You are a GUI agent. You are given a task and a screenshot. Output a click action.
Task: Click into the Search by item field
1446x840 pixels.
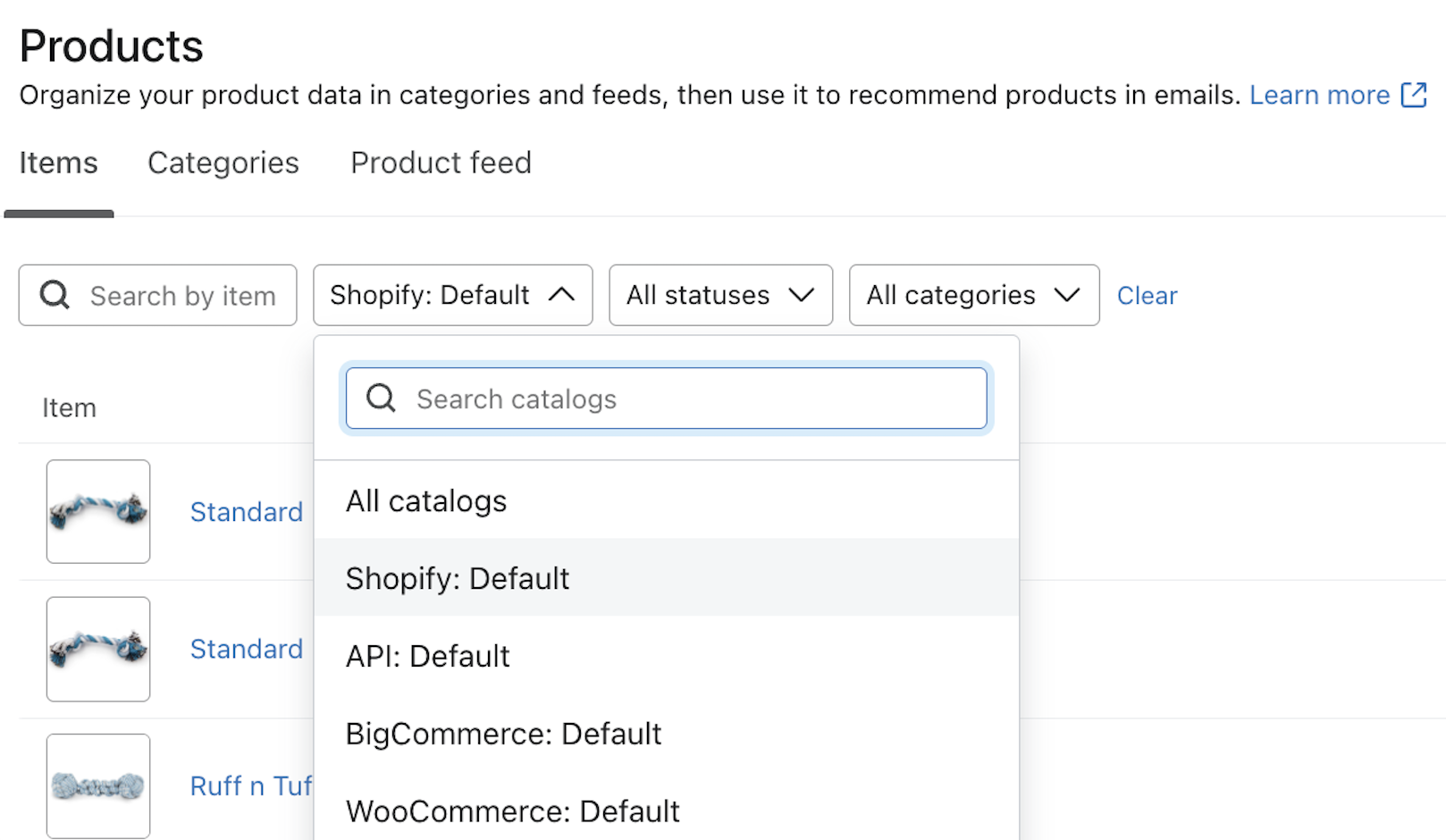pyautogui.click(x=183, y=296)
